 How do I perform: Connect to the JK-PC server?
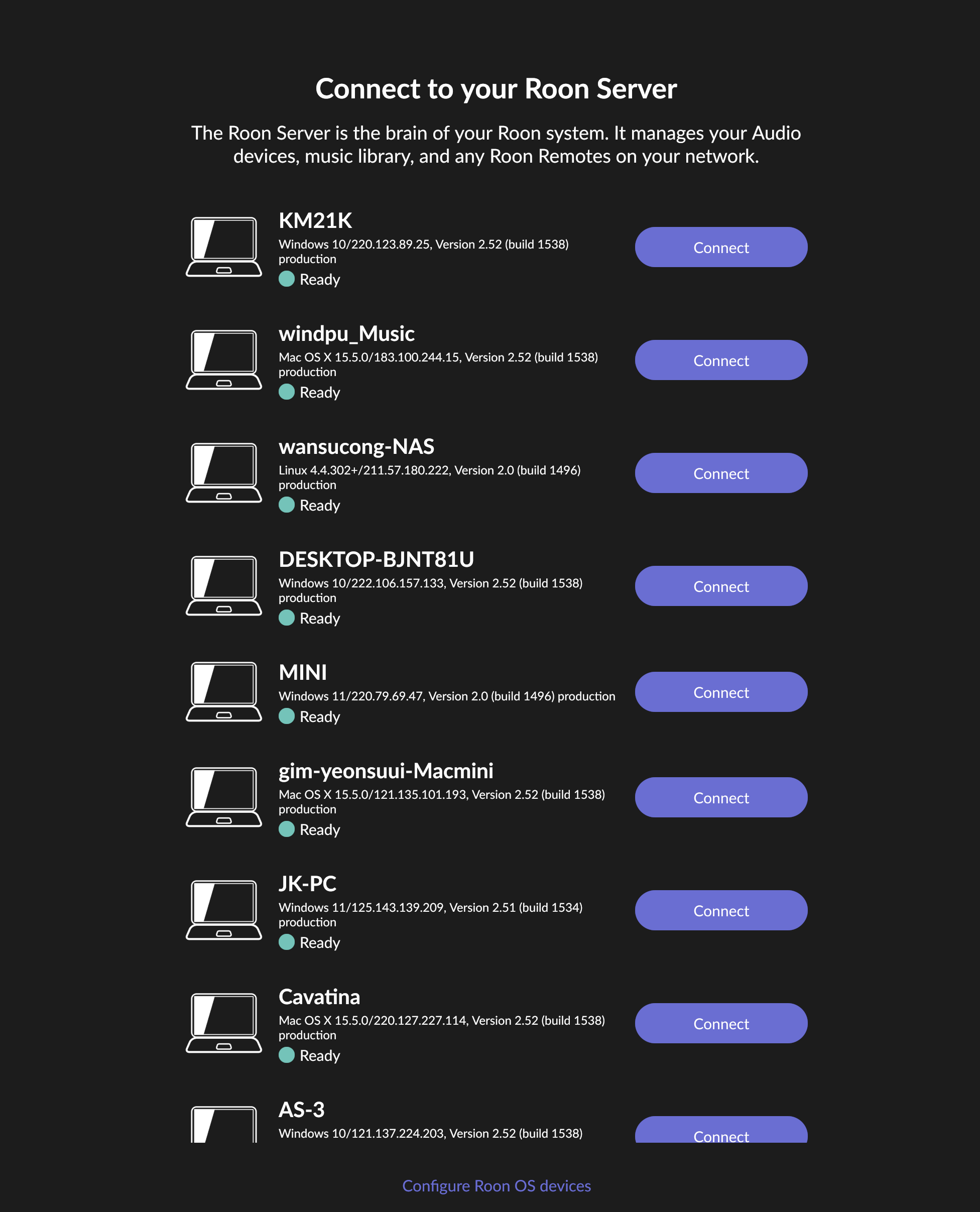click(x=721, y=911)
